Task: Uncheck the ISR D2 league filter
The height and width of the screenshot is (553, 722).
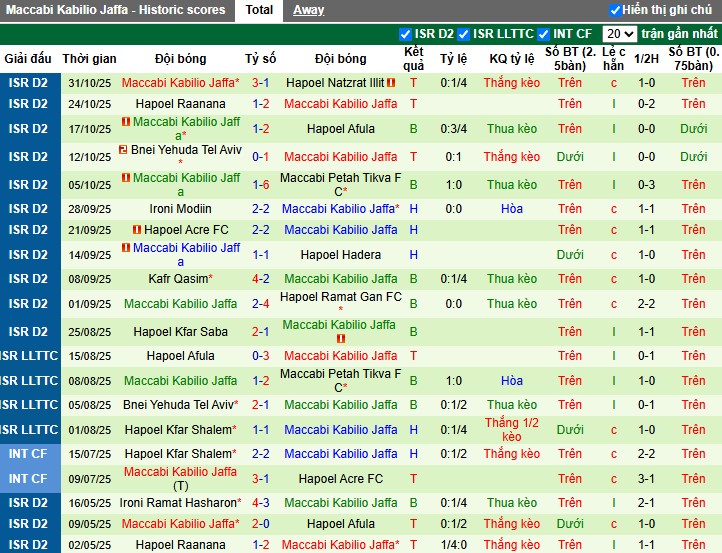Action: tap(405, 34)
